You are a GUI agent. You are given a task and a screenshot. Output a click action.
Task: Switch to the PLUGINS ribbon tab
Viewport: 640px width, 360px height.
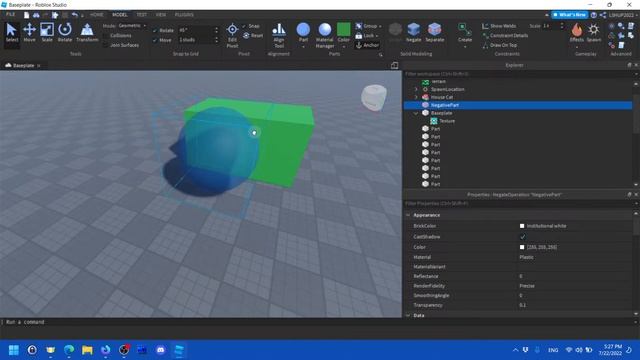point(184,15)
